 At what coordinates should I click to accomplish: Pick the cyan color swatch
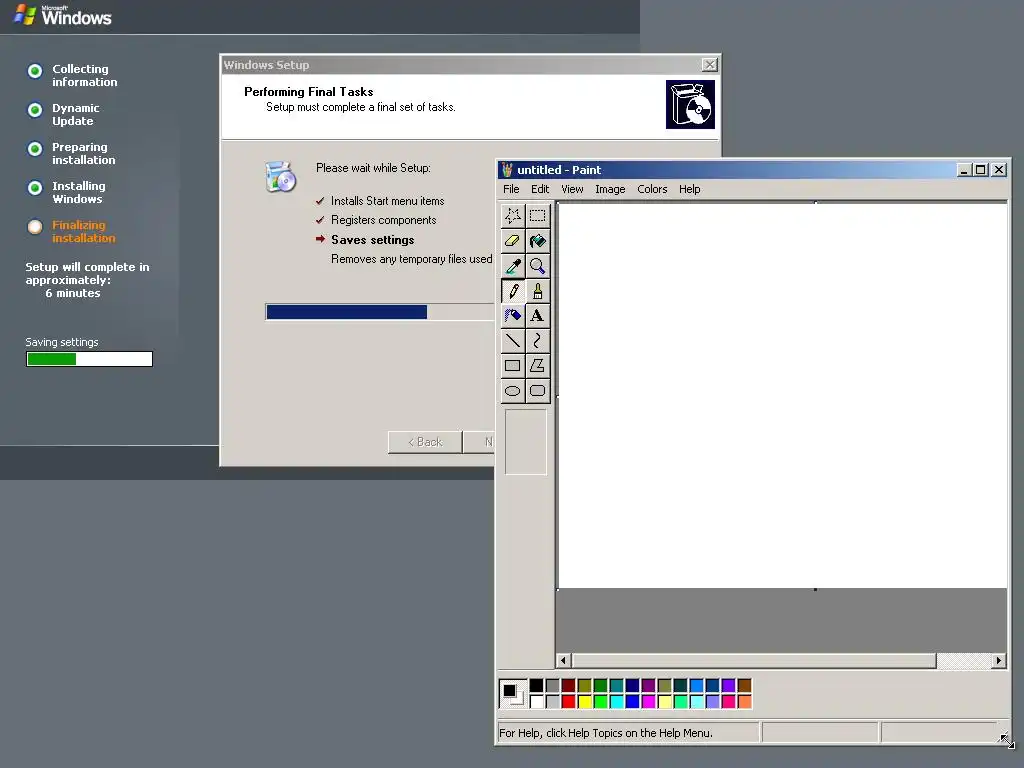[616, 701]
